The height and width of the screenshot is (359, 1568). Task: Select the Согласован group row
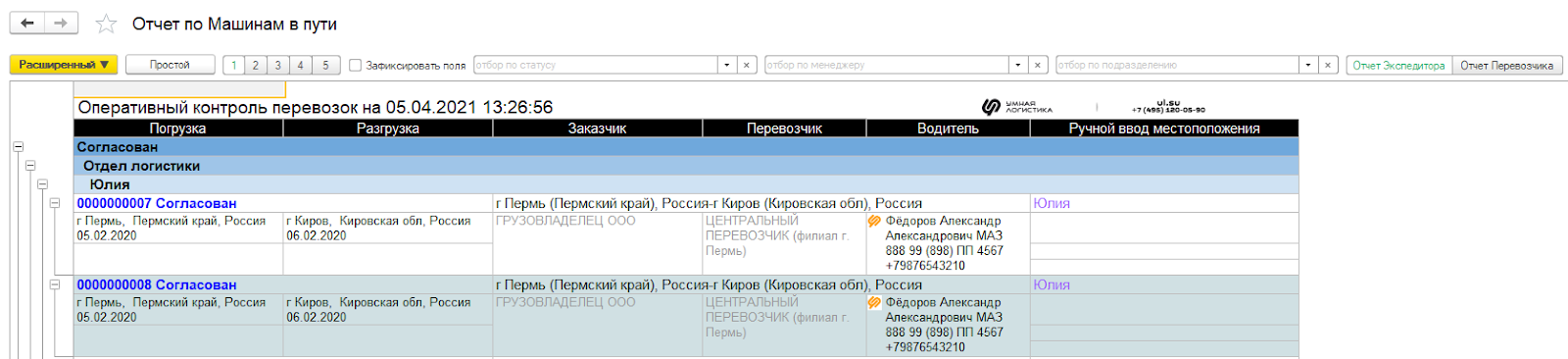pyautogui.click(x=686, y=147)
